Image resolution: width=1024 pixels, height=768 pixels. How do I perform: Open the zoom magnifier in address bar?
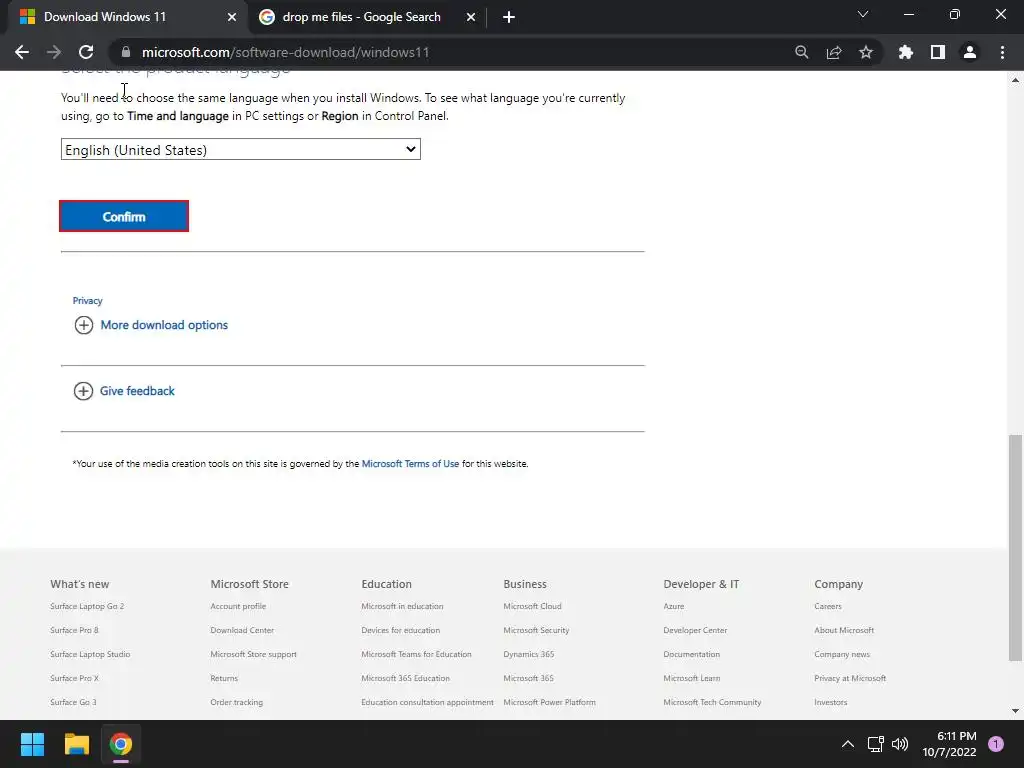[801, 52]
